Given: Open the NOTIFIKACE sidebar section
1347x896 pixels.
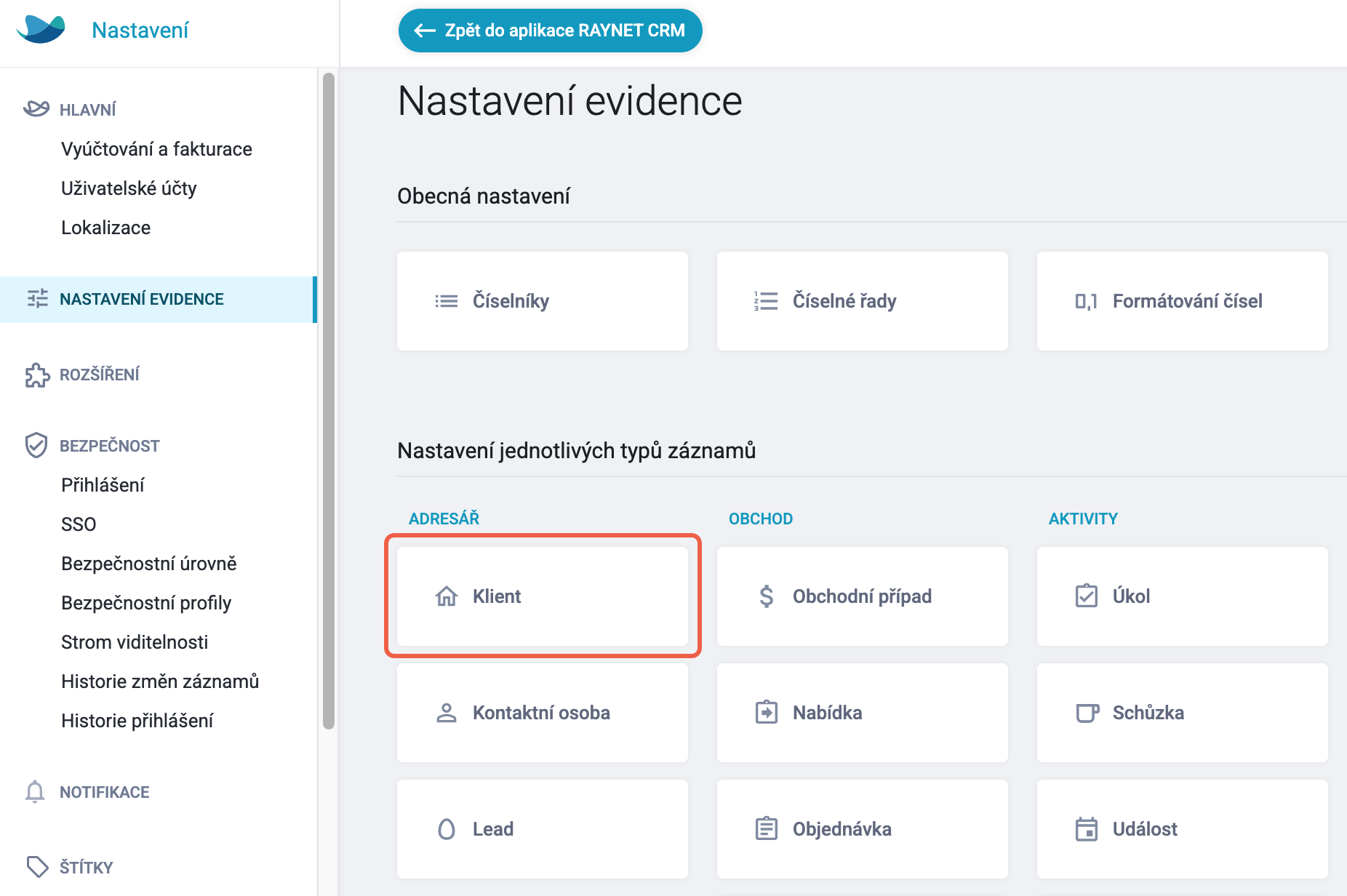Looking at the screenshot, I should (104, 792).
